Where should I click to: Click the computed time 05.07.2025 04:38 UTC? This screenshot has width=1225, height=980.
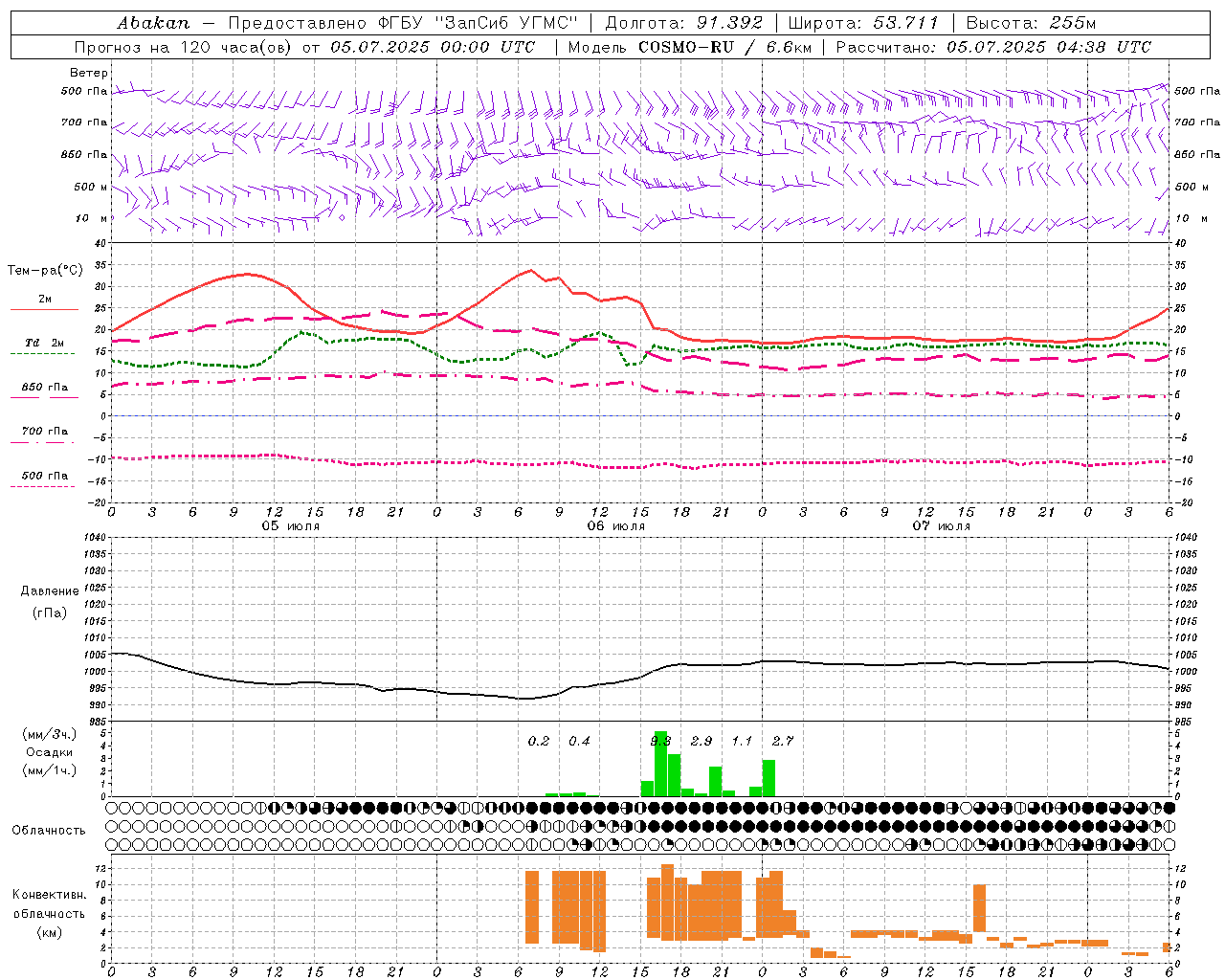[1049, 46]
